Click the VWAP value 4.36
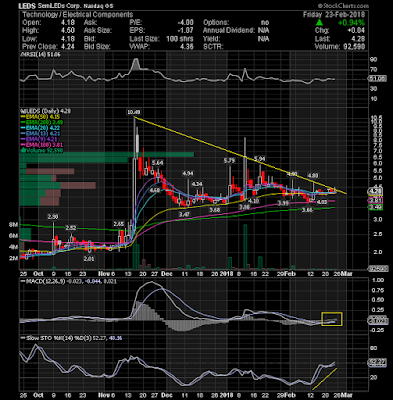393x400 pixels. 187,47
